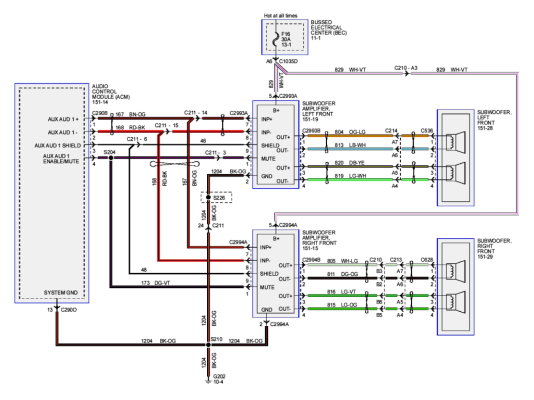Click the AUX AUD 1 SHIELD pin label
Viewport: 534px width, 400px height.
(58, 145)
